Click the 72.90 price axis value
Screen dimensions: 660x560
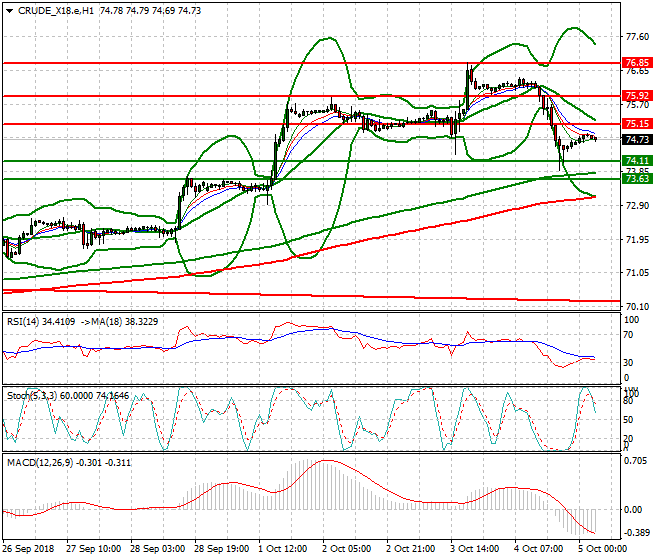coord(637,205)
